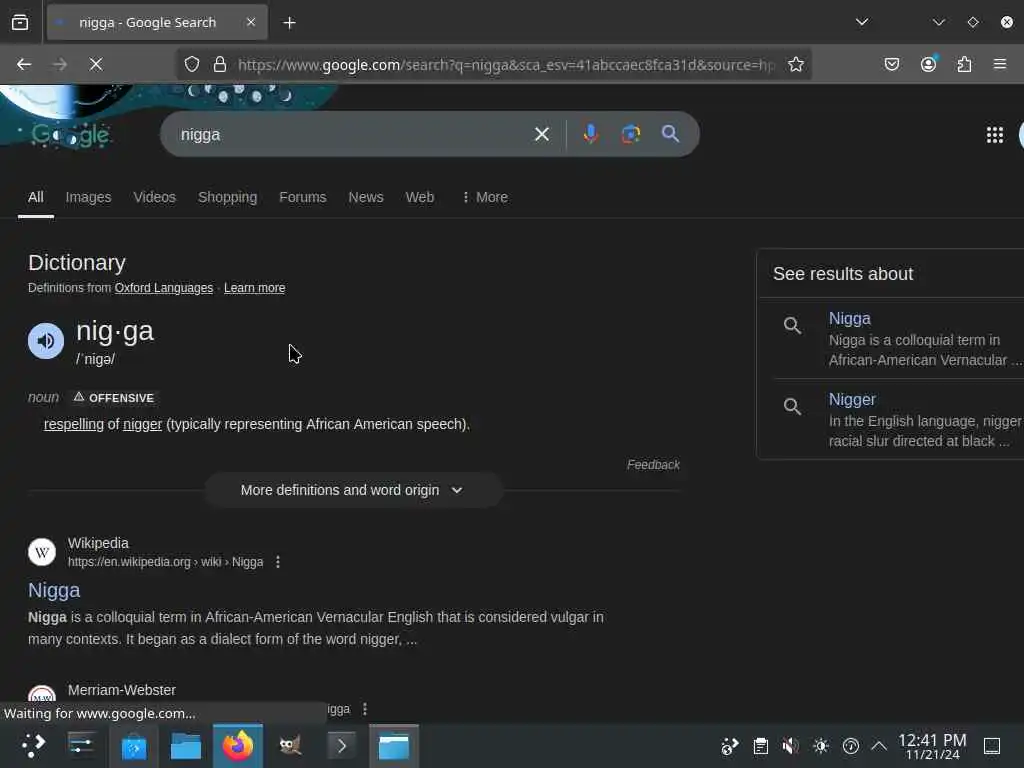The image size is (1024, 768).
Task: Open the Firefox hamburger menu
Action: 1000,64
